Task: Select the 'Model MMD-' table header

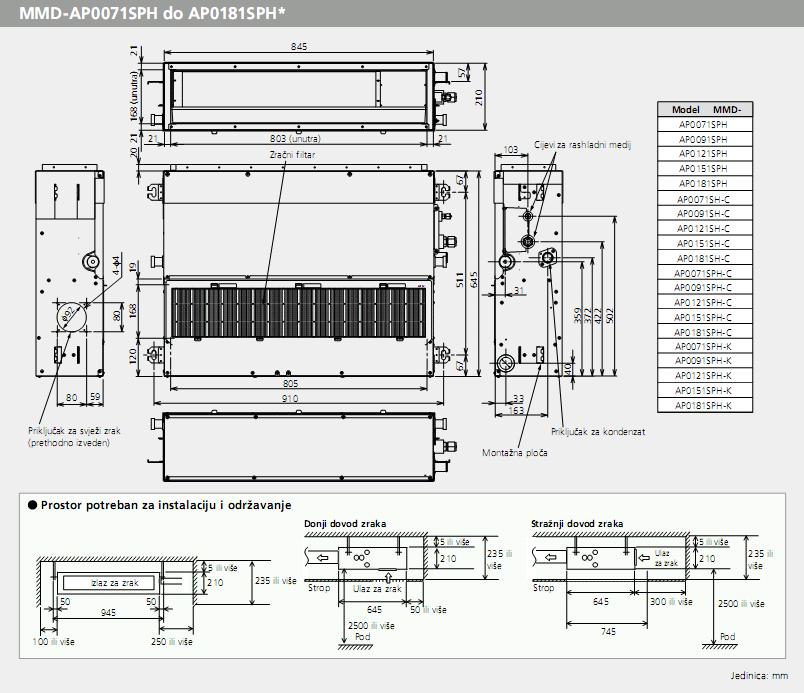Action: point(705,109)
